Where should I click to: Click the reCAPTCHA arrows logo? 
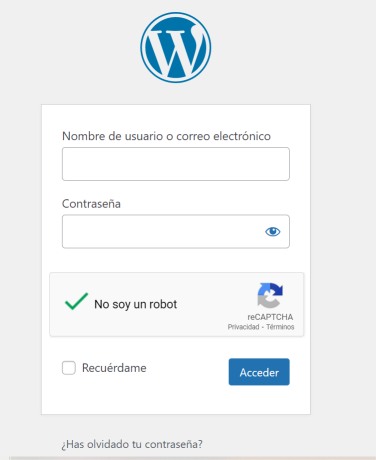tap(270, 295)
